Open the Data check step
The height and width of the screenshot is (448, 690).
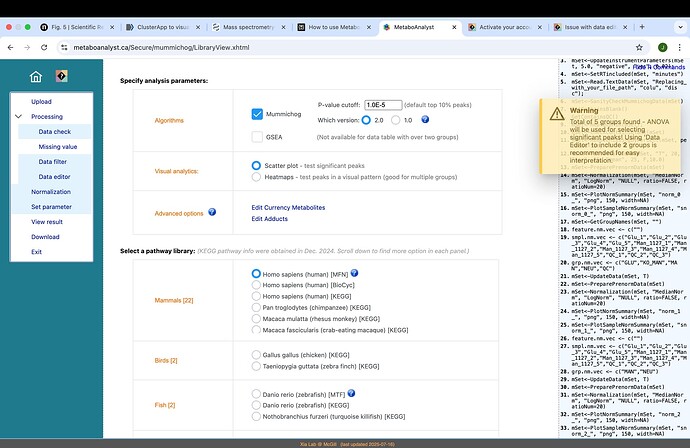(x=55, y=132)
